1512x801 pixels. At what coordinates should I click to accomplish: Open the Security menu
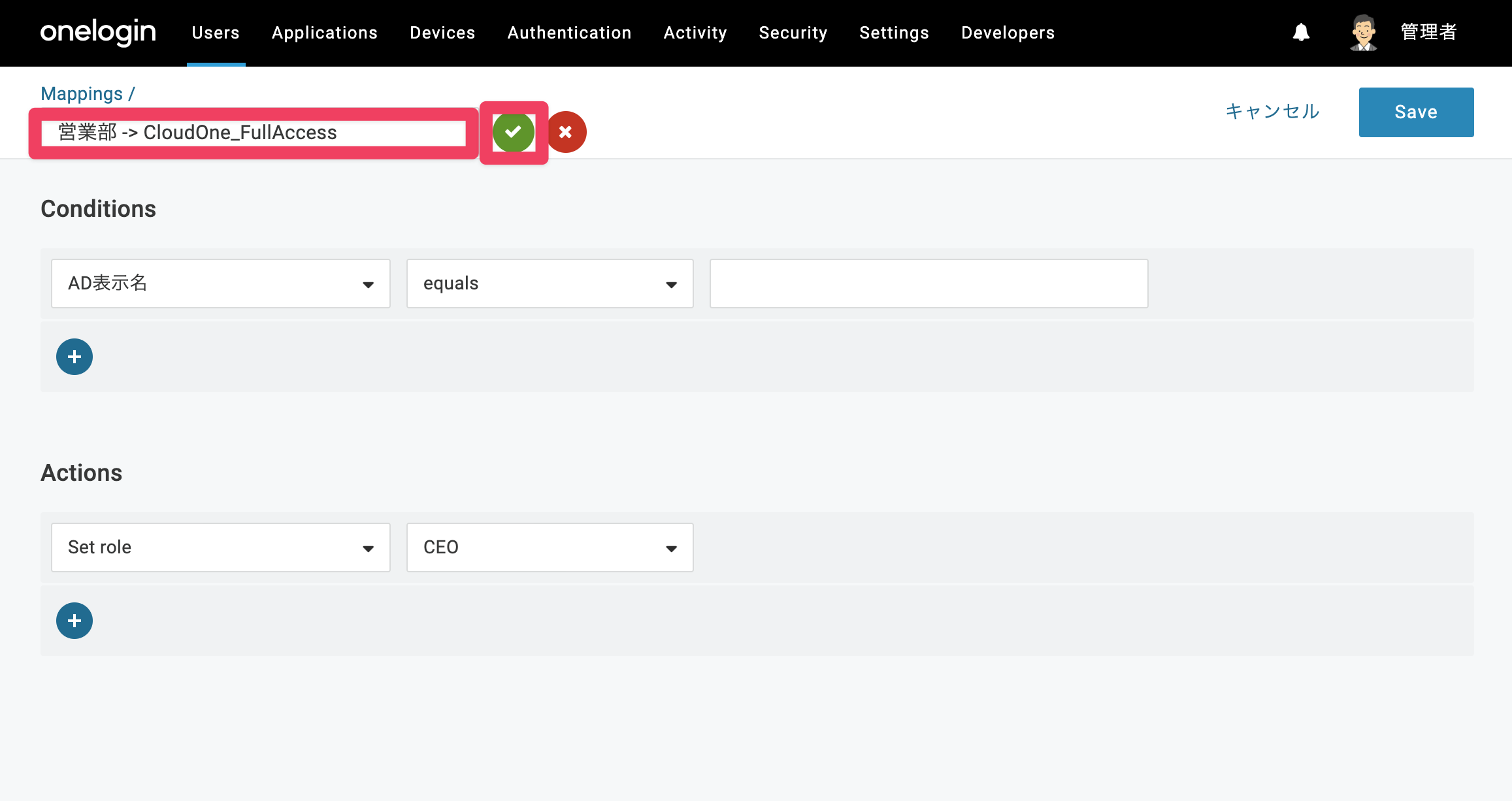click(793, 33)
